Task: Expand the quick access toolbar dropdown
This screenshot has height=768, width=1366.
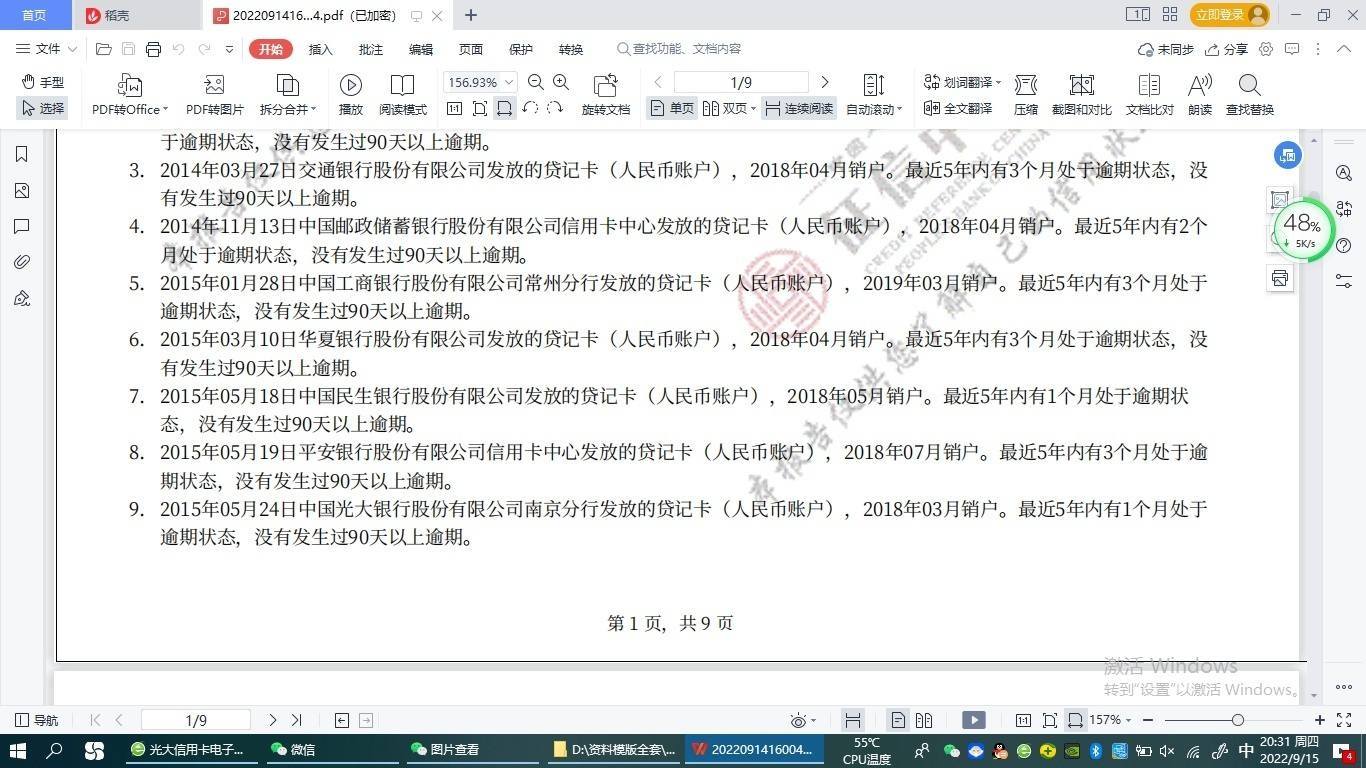Action: (x=229, y=49)
